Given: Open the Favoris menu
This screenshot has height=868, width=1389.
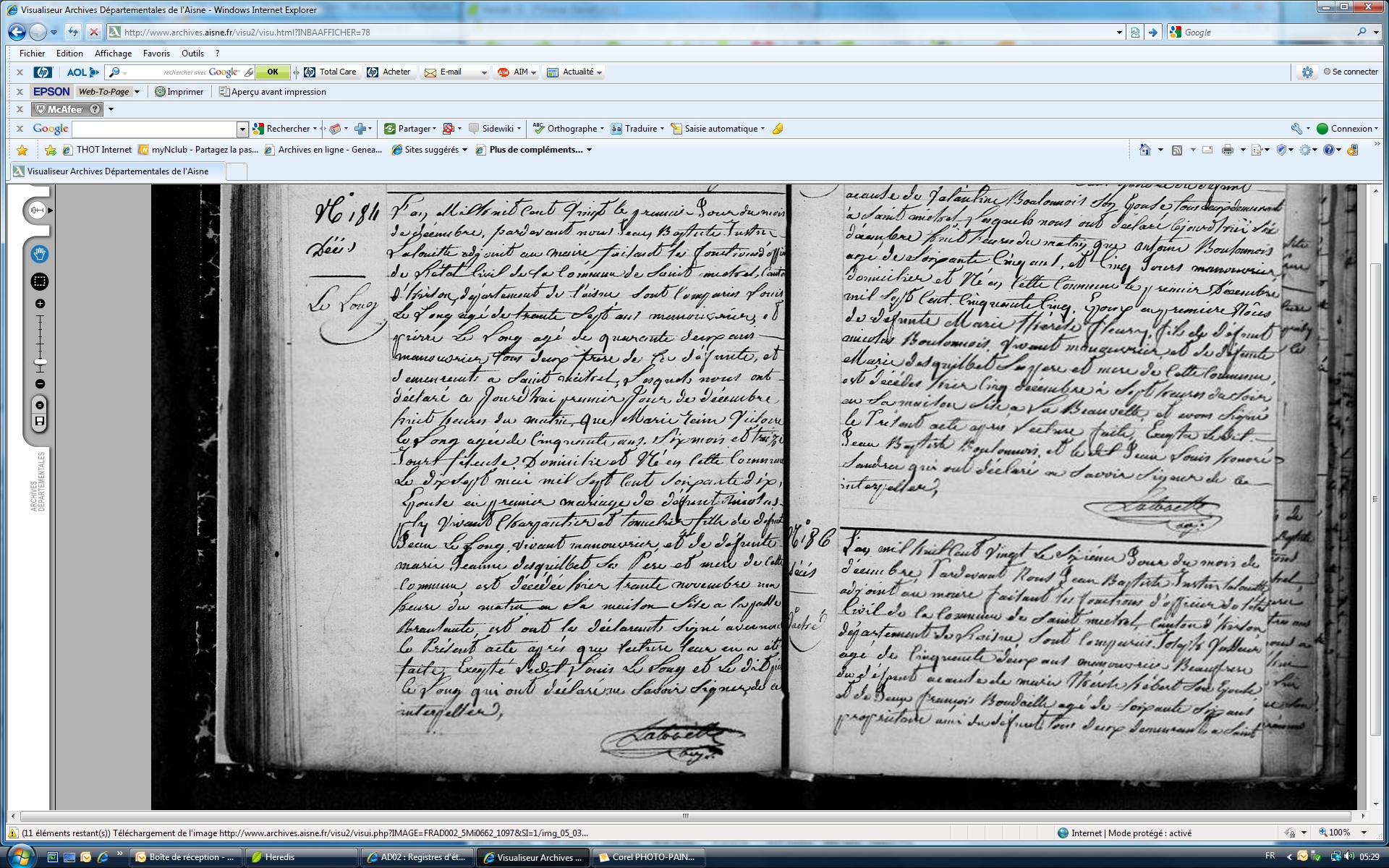Looking at the screenshot, I should (156, 54).
